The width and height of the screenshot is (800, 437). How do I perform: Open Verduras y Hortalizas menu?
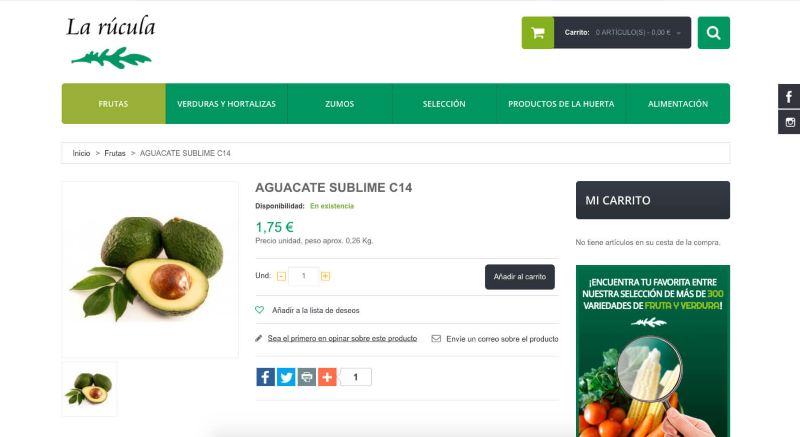(227, 104)
